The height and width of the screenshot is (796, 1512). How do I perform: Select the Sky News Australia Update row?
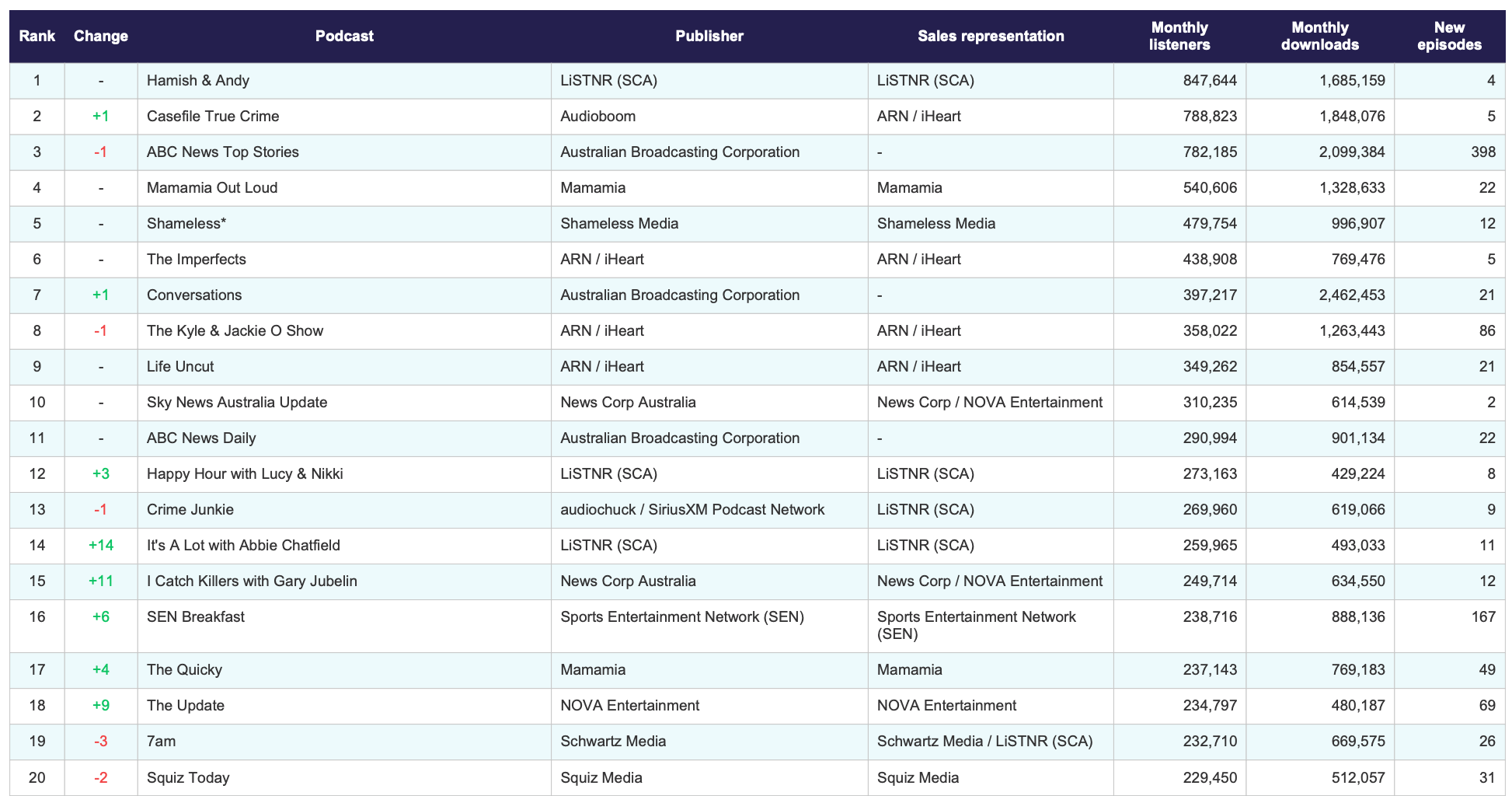(757, 403)
